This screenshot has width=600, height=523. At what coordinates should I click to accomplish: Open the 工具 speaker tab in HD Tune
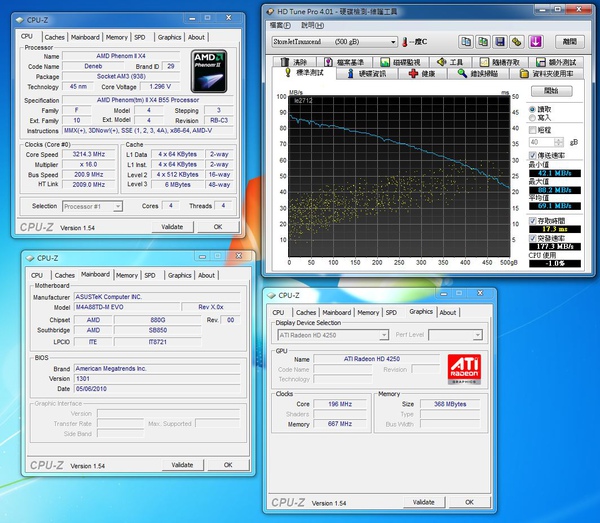tap(450, 62)
